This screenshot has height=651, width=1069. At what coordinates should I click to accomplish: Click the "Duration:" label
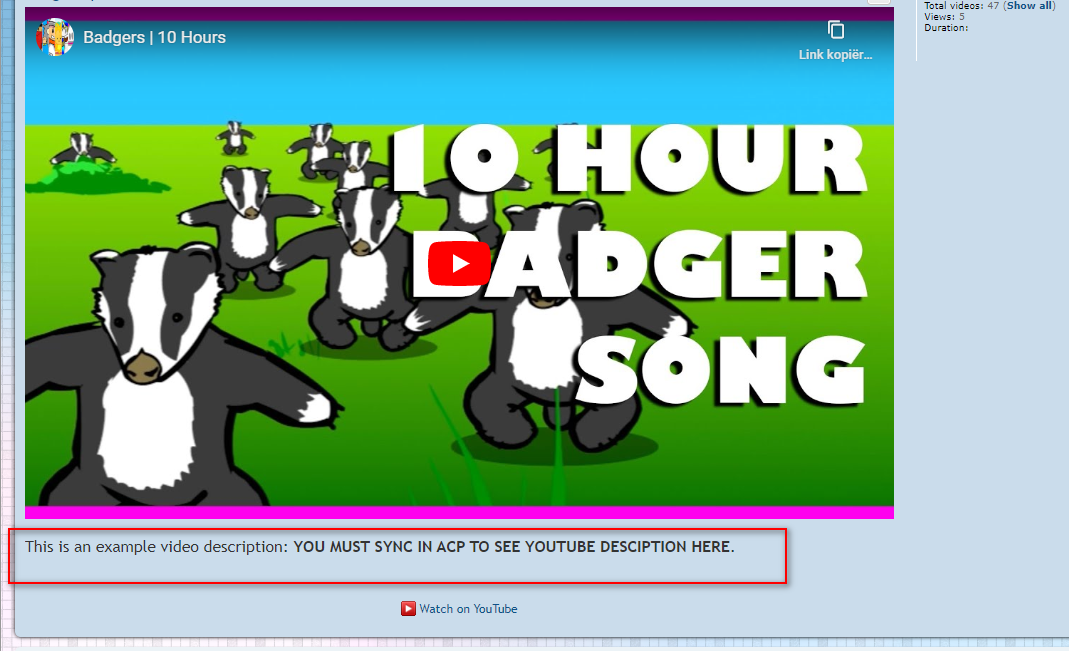[946, 28]
